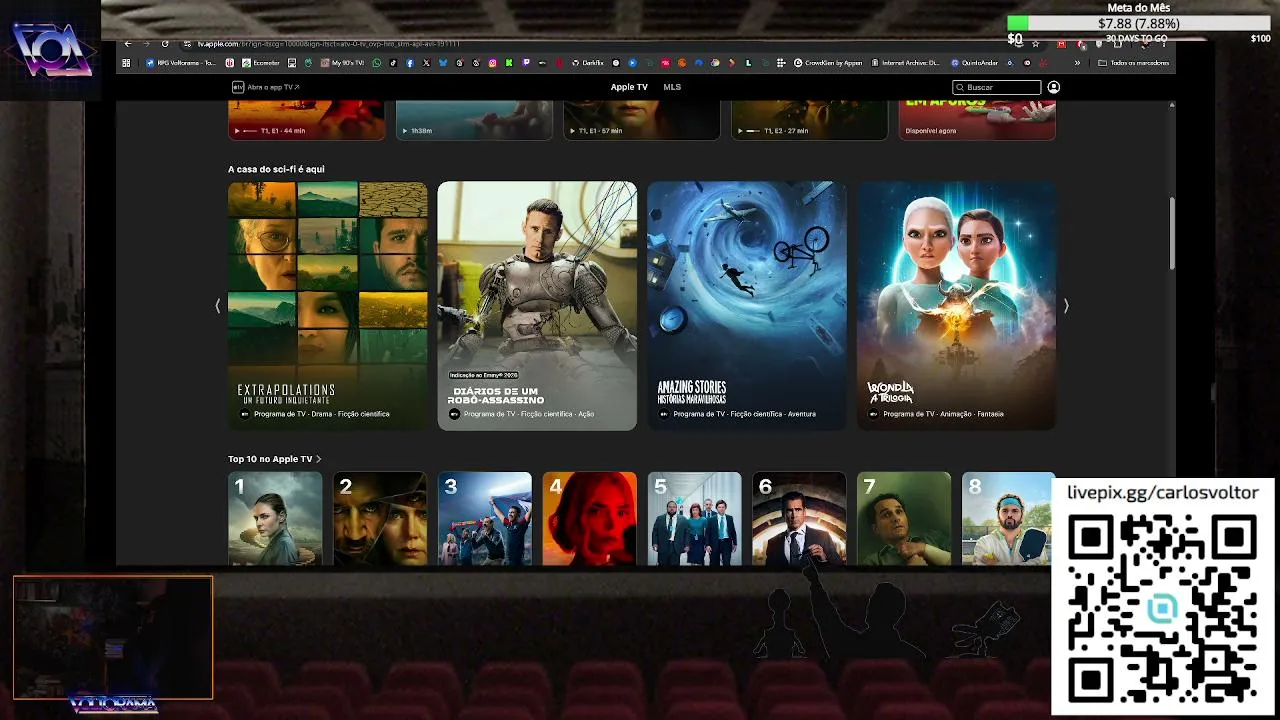Open the Facebook bookmark icon

[x=410, y=63]
